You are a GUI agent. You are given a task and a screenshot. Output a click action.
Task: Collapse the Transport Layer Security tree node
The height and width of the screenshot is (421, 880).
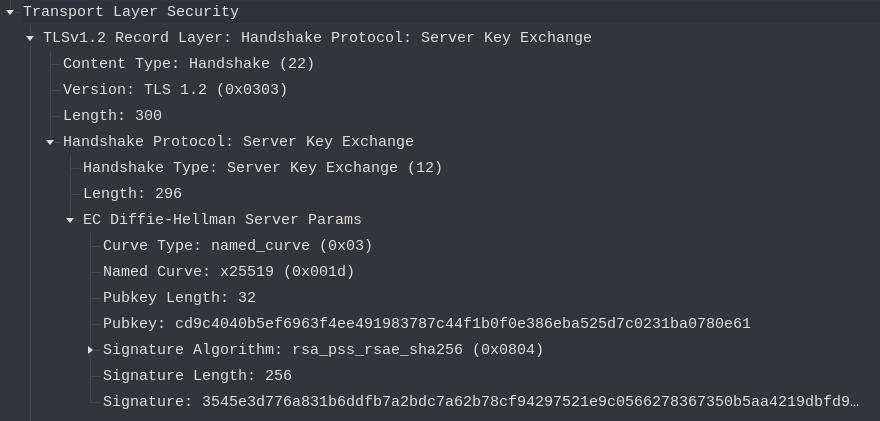point(9,12)
